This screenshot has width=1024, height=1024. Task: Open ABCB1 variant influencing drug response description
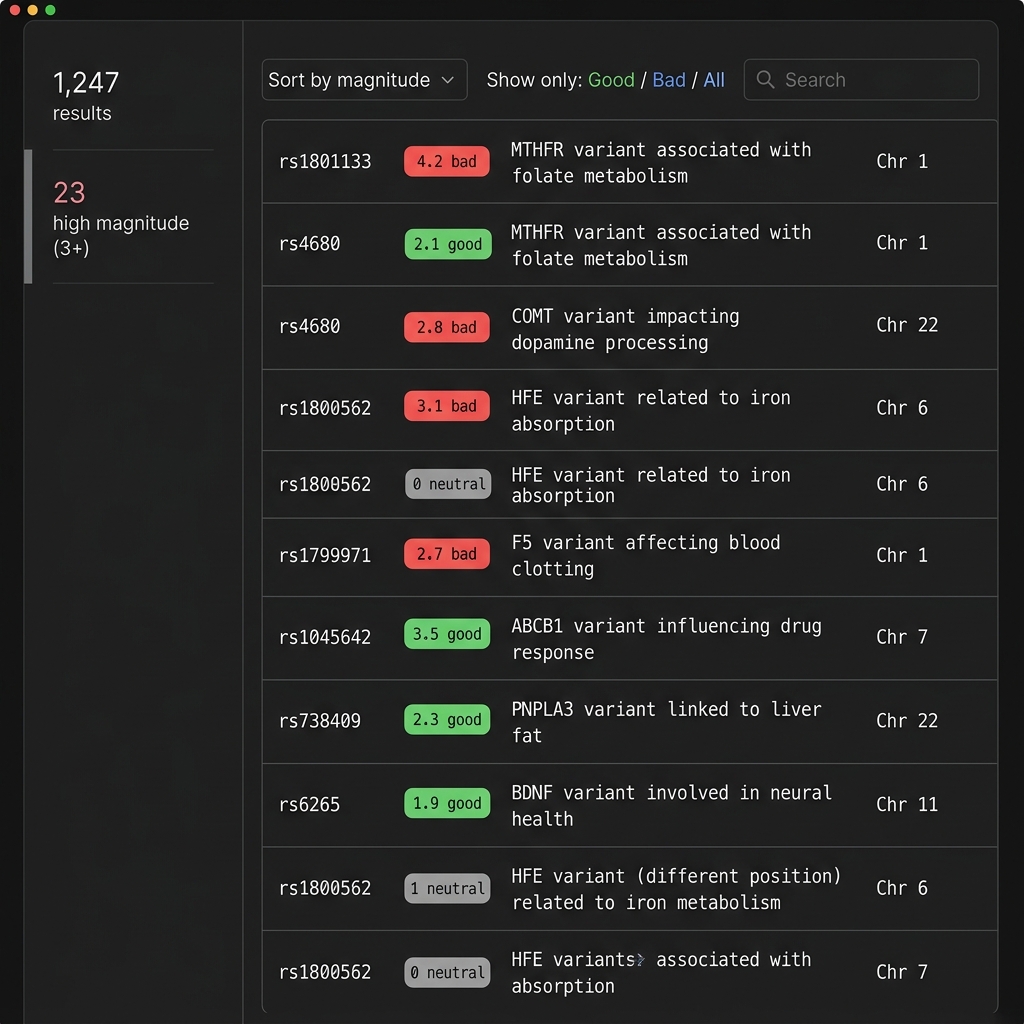click(666, 639)
